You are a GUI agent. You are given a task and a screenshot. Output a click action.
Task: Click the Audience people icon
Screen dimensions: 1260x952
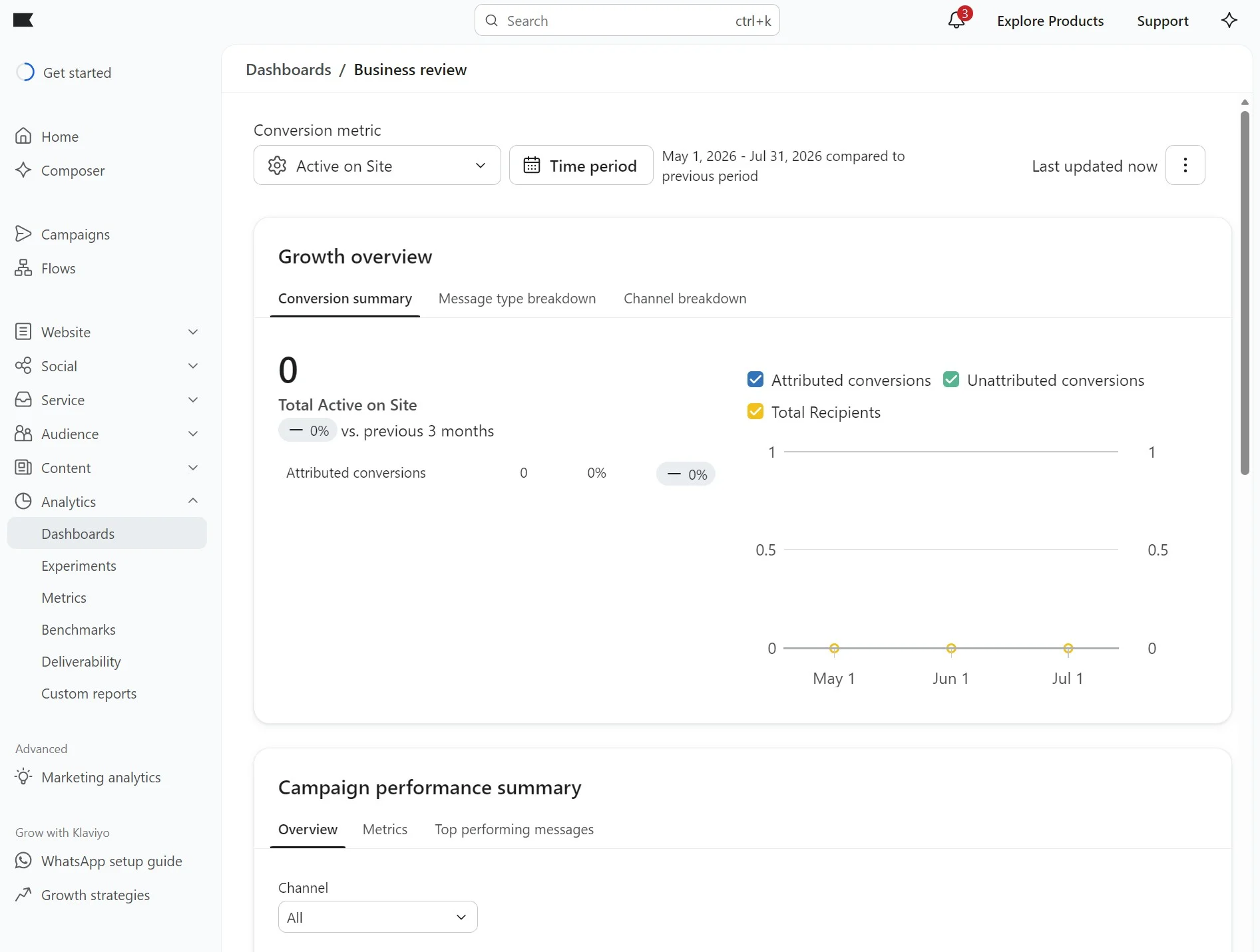coord(23,434)
